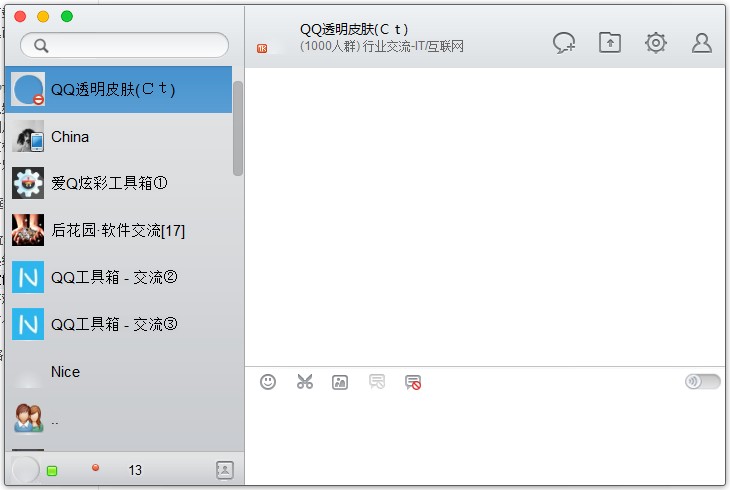Image resolution: width=730 pixels, height=490 pixels.
Task: Click the green zoom window button
Action: (67, 16)
